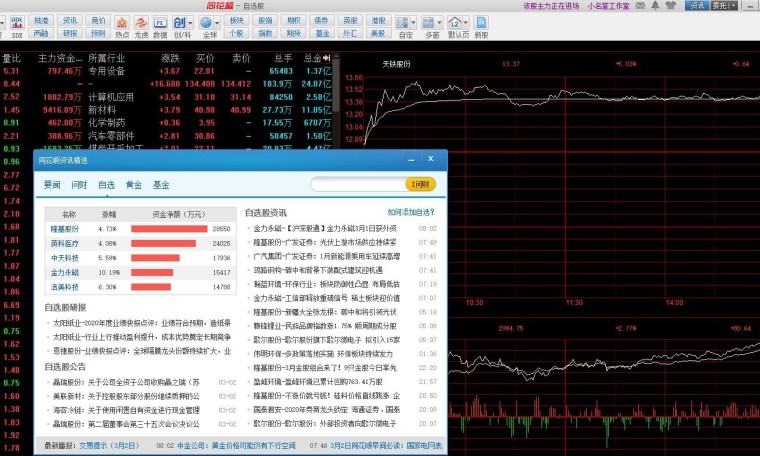Sort by the 量比 column header
This screenshot has width=760, height=456.
(x=11, y=58)
